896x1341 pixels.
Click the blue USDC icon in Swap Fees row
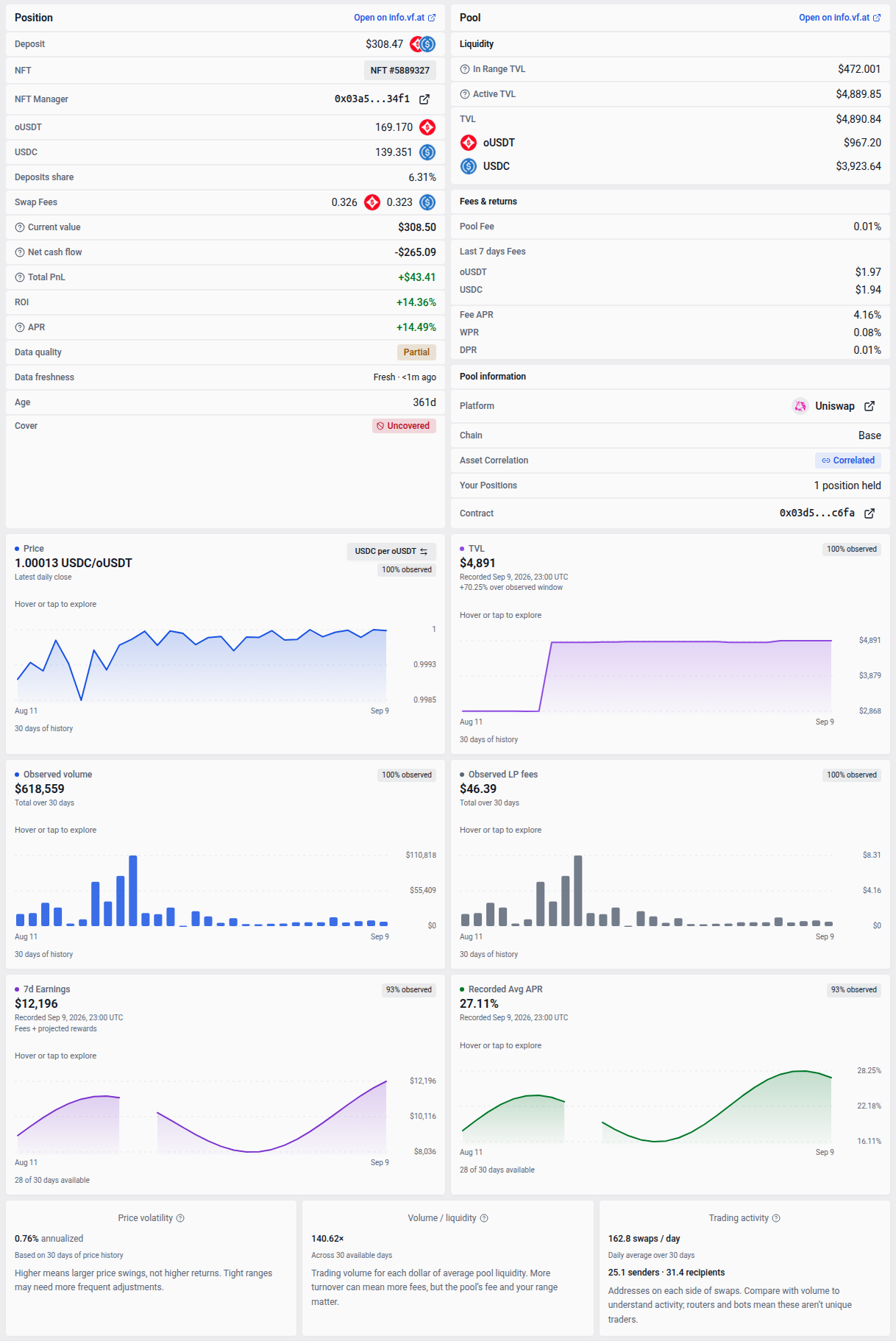point(427,202)
